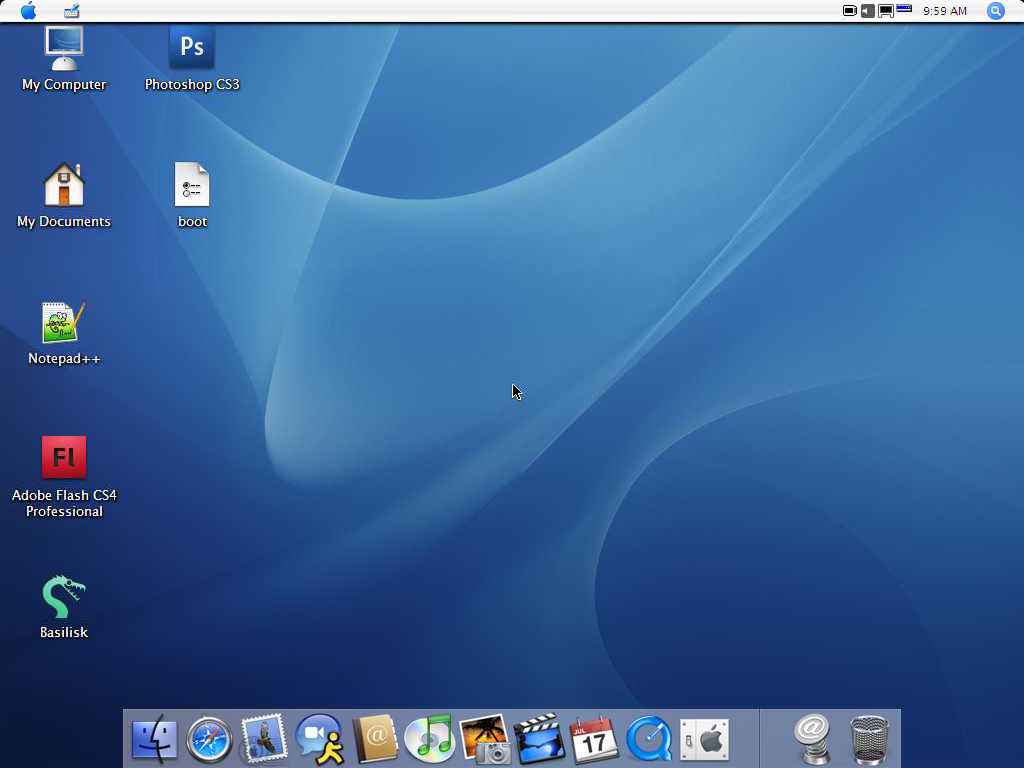This screenshot has width=1024, height=768.
Task: Open Finder from the dock
Action: point(154,740)
